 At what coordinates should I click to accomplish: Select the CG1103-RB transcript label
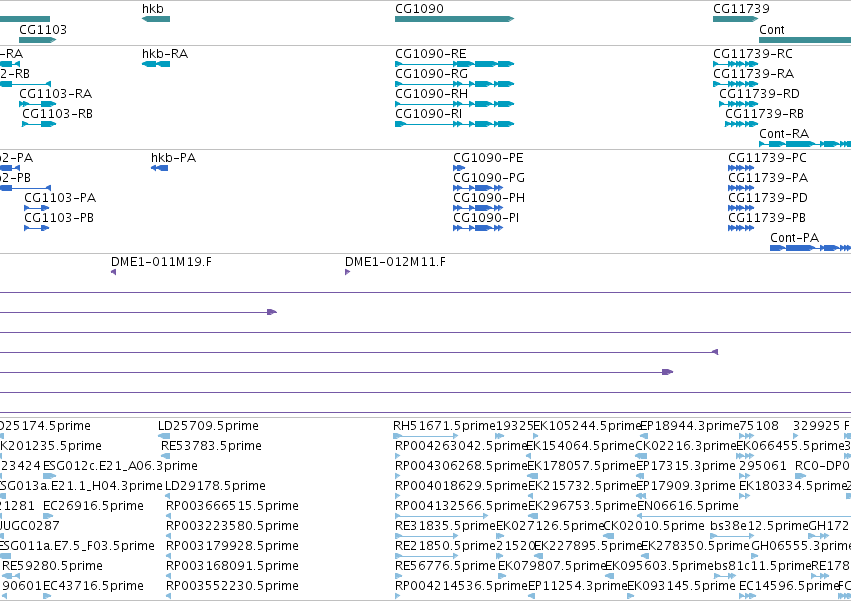[x=58, y=114]
